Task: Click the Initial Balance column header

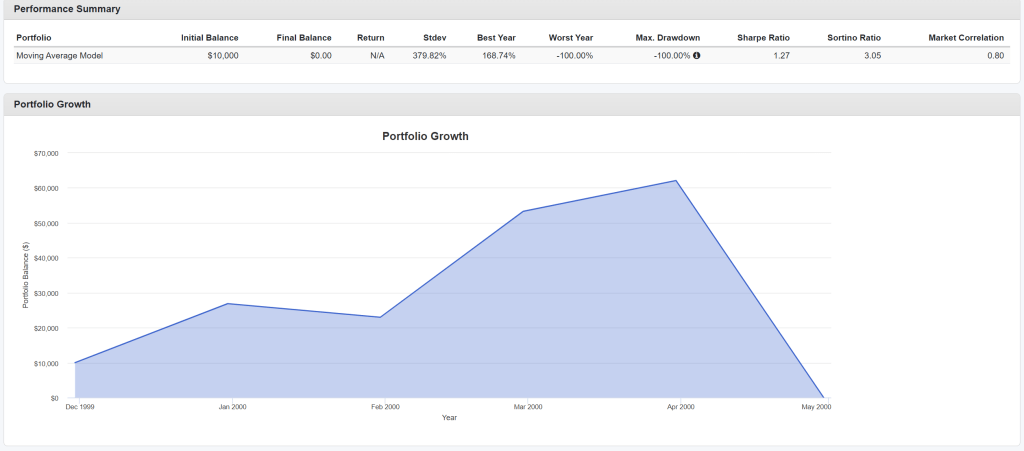Action: pyautogui.click(x=209, y=37)
